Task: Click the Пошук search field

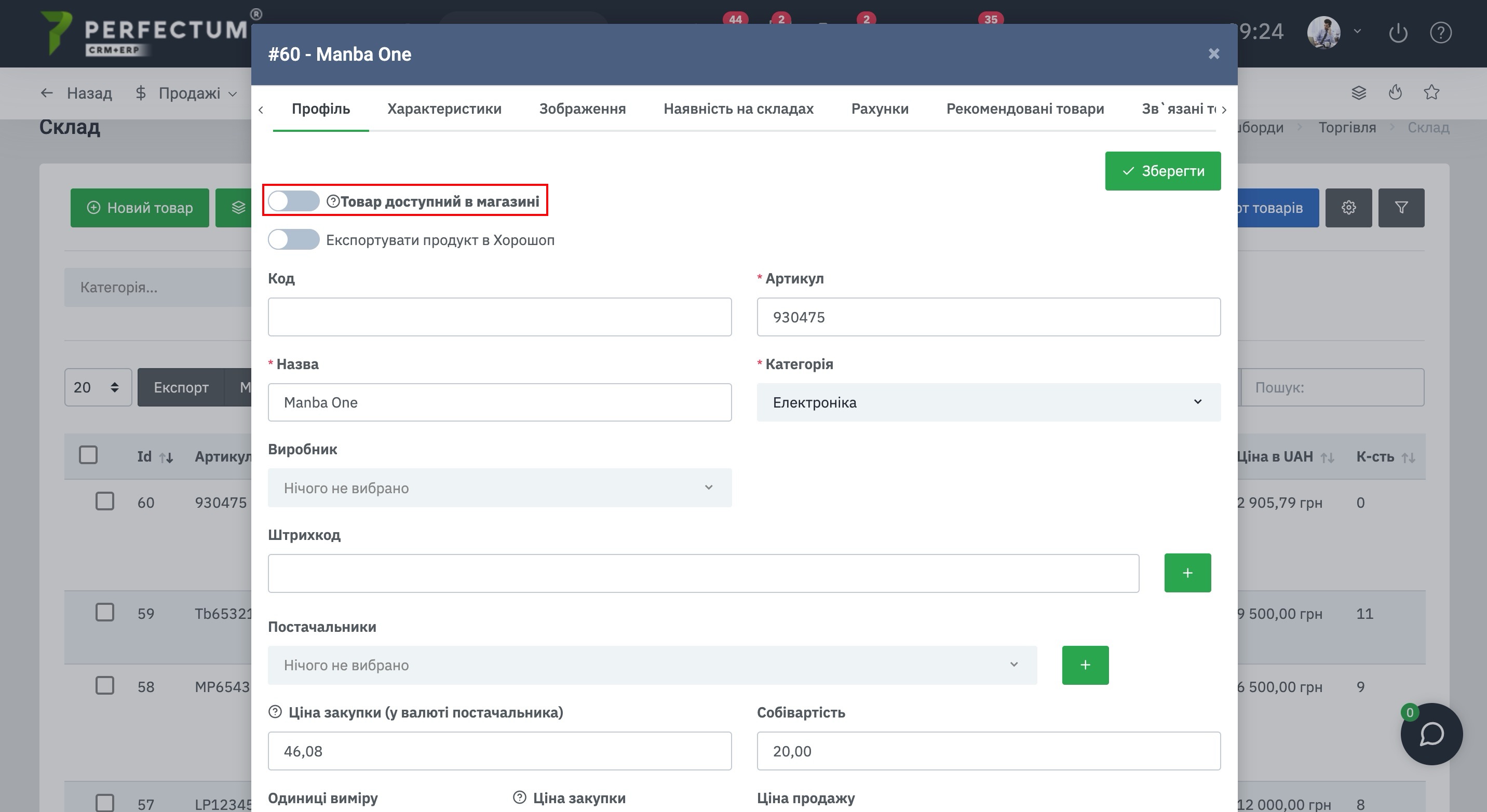Action: pos(1332,387)
